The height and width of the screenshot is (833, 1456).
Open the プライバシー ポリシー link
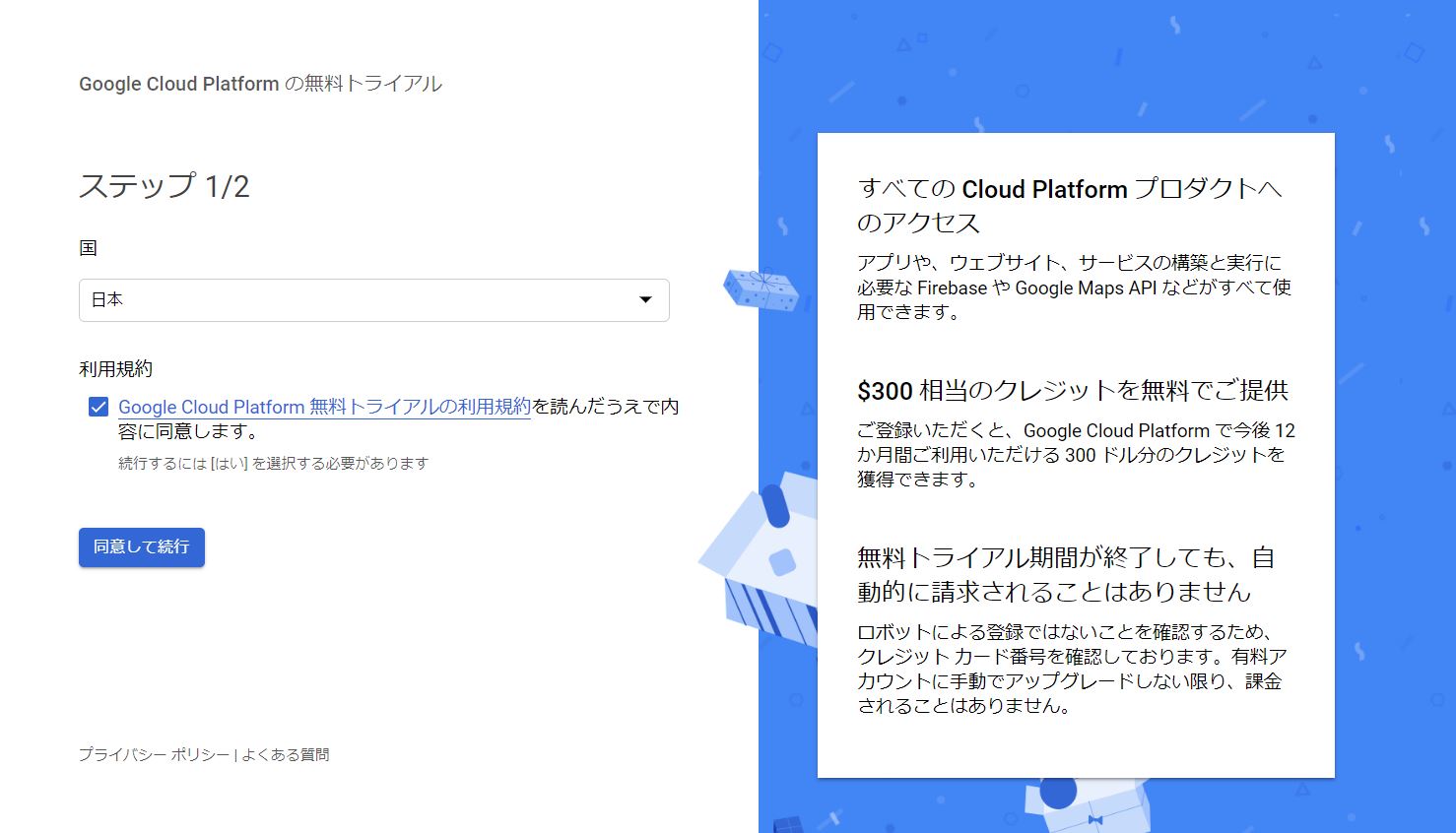coord(154,755)
